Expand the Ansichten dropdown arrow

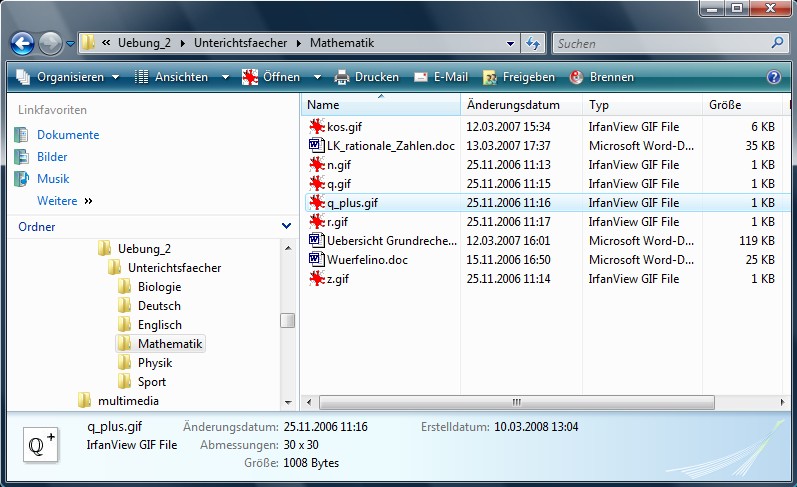[x=225, y=77]
